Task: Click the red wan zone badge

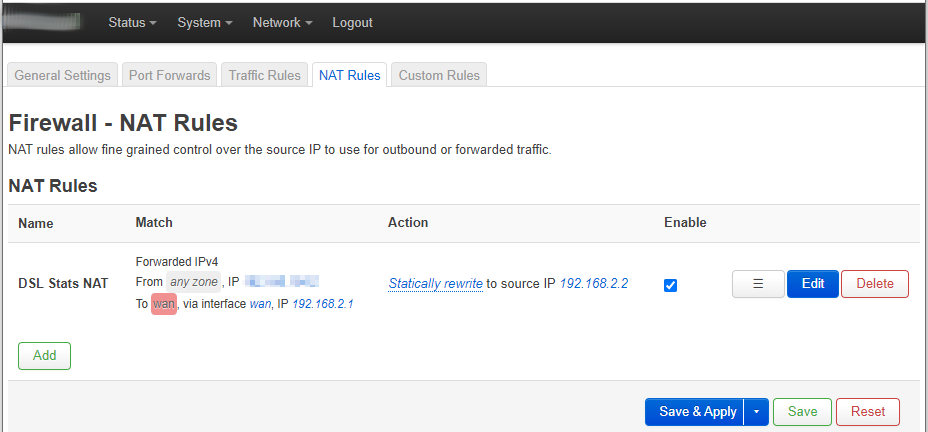Action: click(164, 304)
